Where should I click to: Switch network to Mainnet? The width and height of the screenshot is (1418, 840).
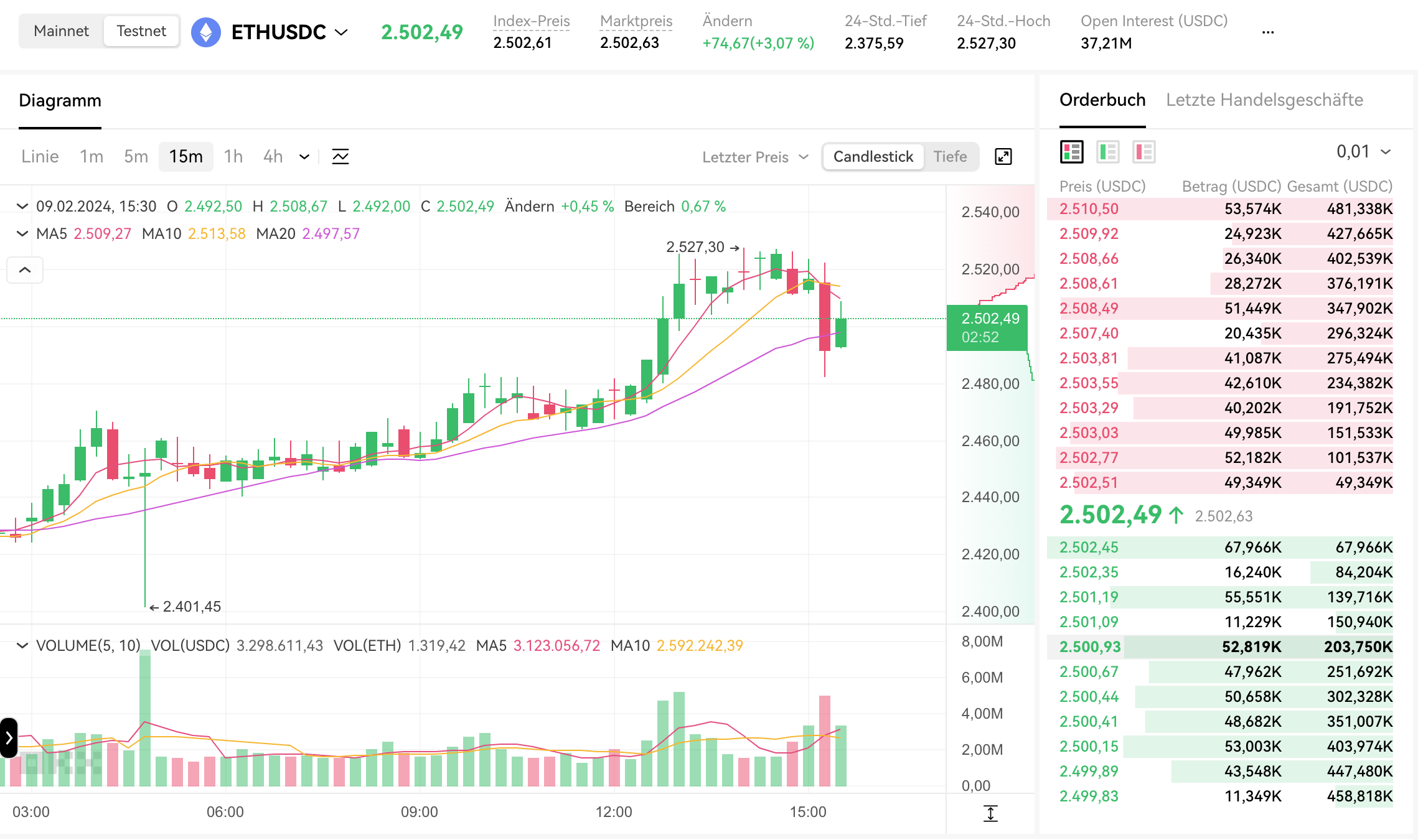pyautogui.click(x=61, y=31)
